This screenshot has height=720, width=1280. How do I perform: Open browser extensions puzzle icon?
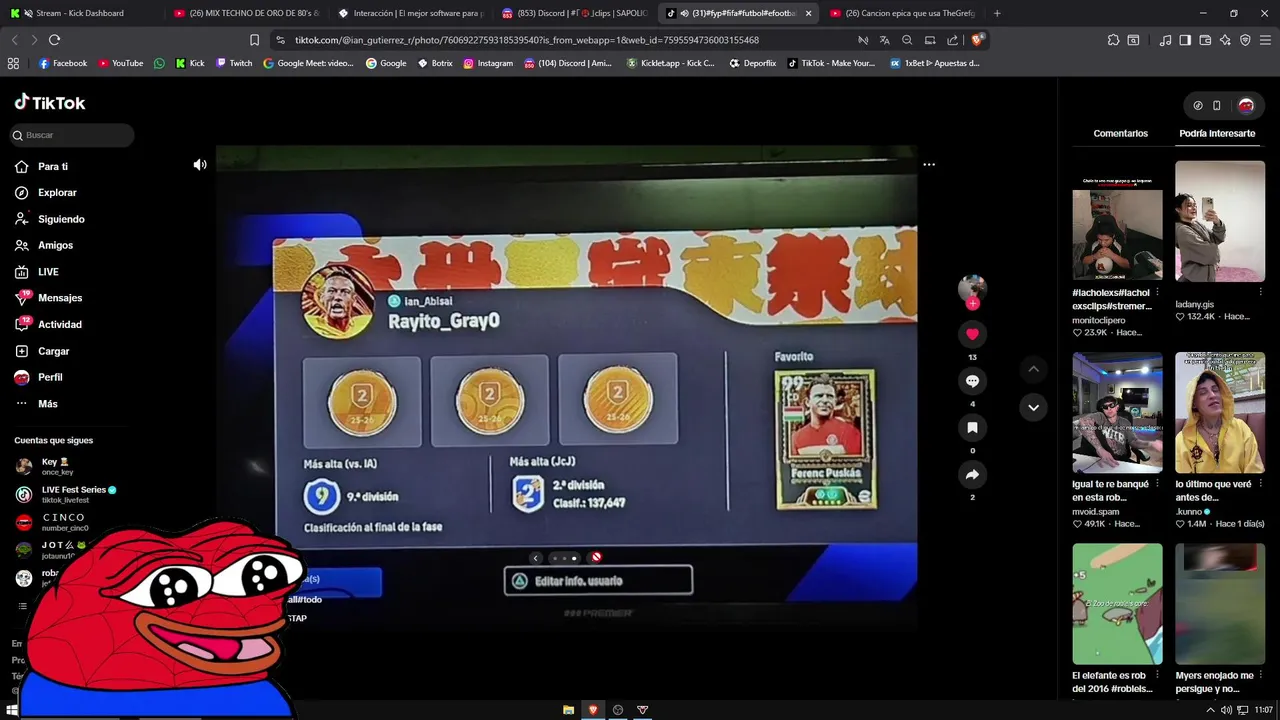(1113, 40)
